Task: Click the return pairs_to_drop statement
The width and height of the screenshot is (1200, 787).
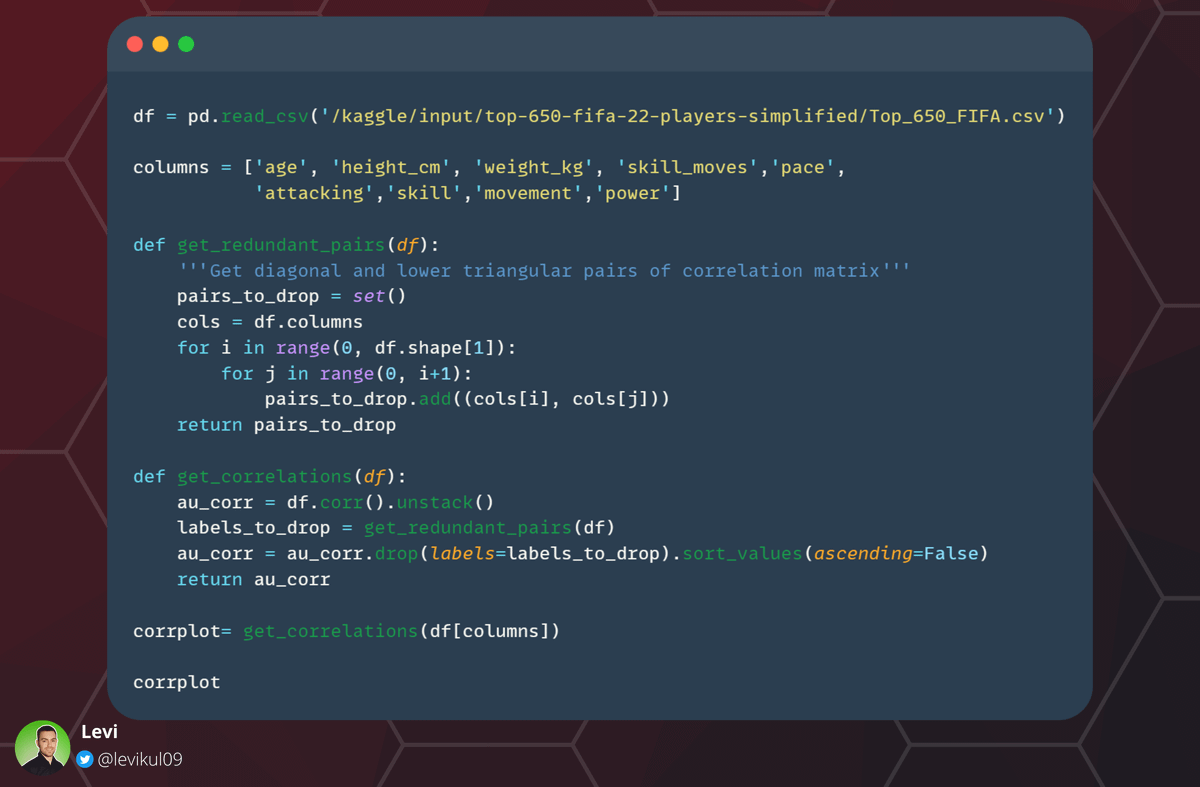Action: pos(286,425)
